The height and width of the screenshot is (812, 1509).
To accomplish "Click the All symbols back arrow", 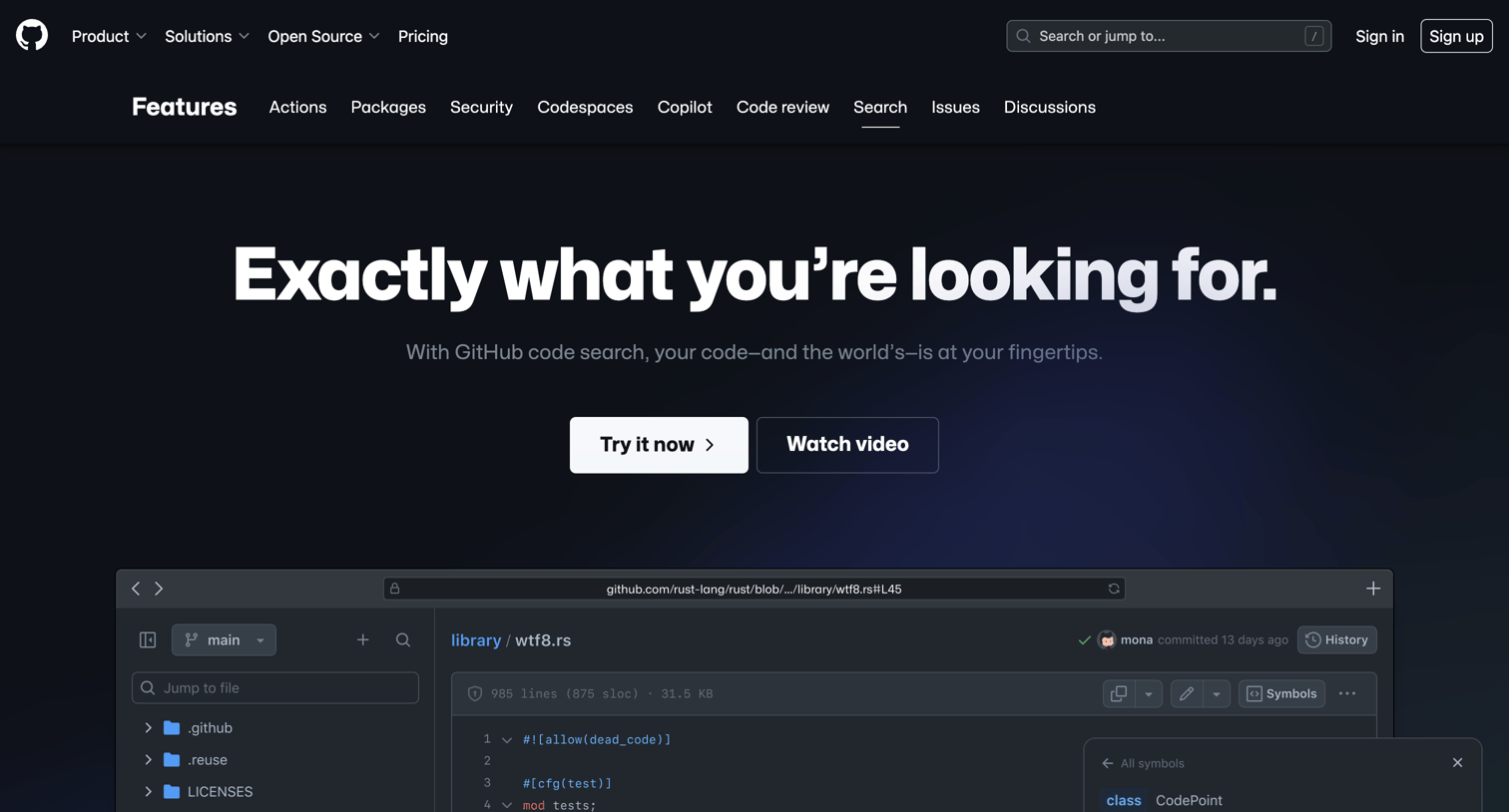I will point(1108,763).
